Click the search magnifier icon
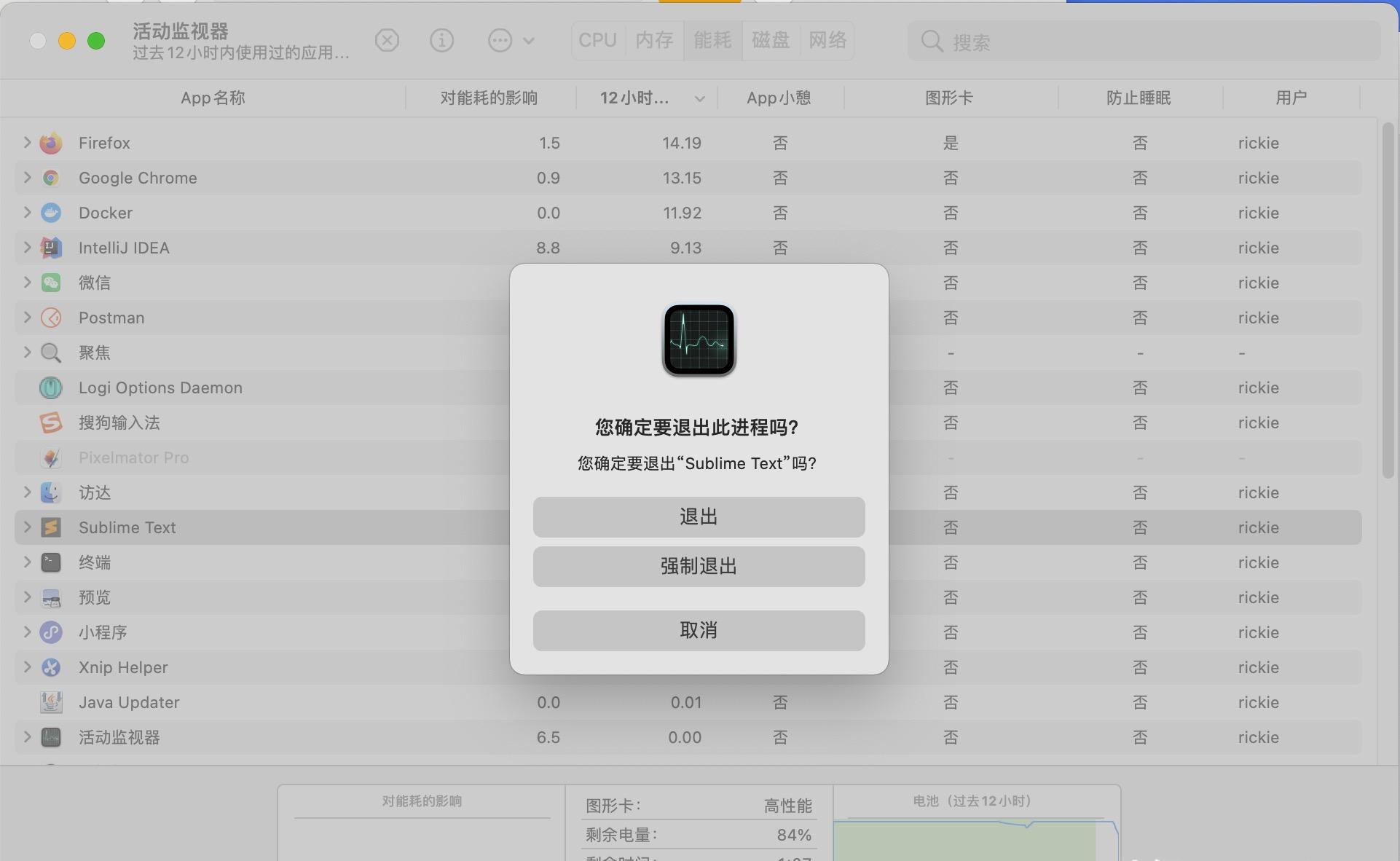Screen dimensions: 1400x861 pyautogui.click(x=932, y=41)
